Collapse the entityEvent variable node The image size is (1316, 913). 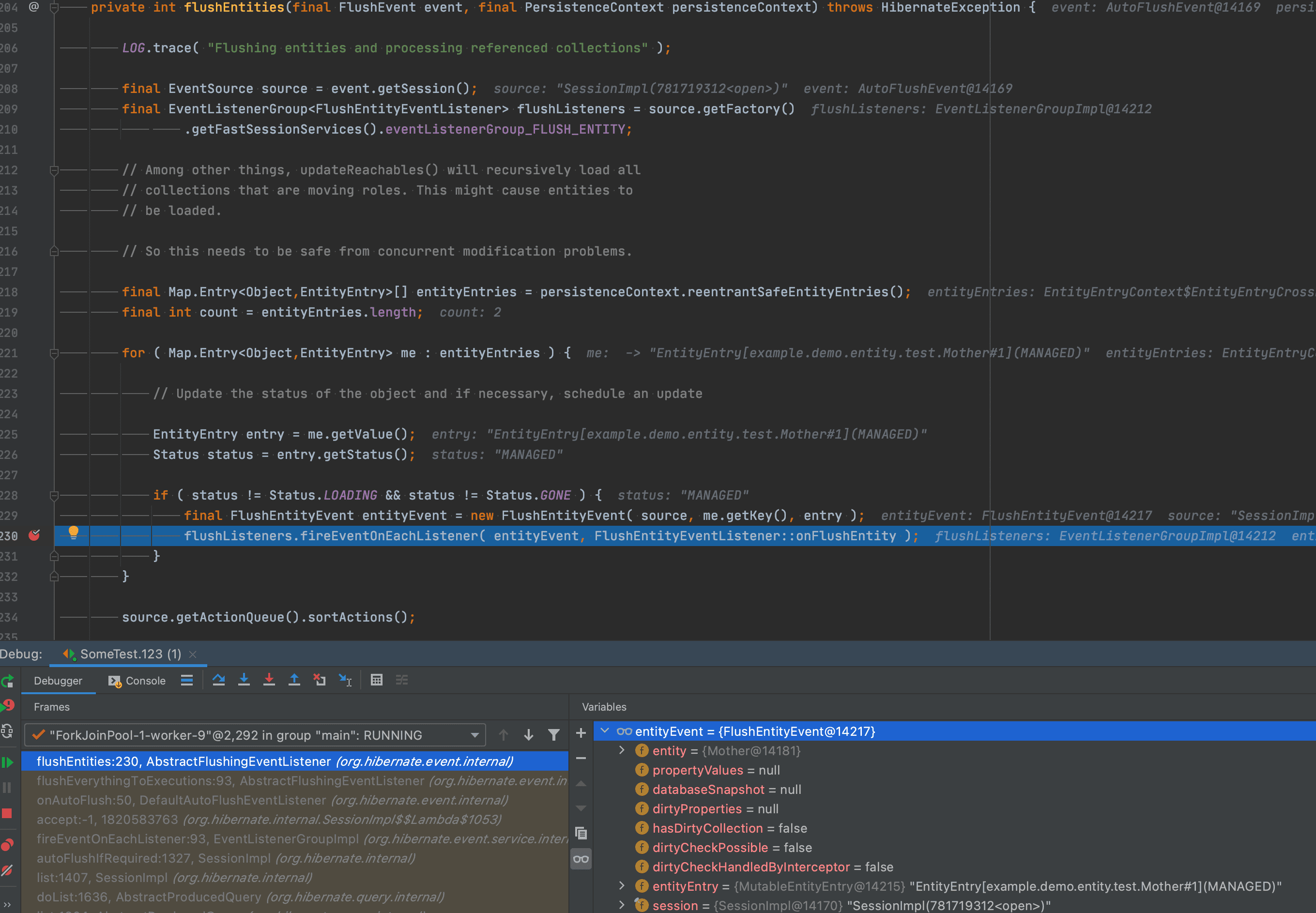coord(605,731)
